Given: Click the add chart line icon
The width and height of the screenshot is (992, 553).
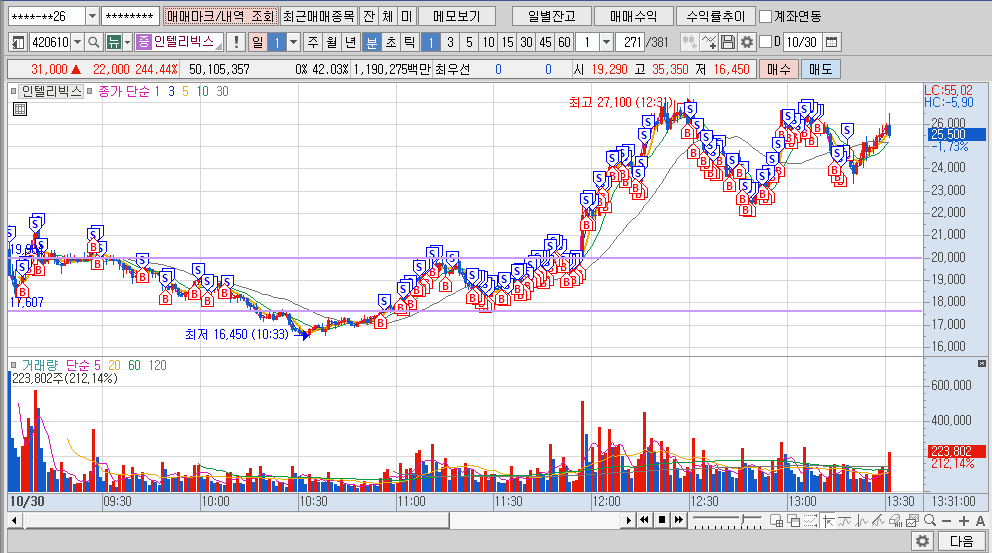Looking at the screenshot, I should [709, 42].
